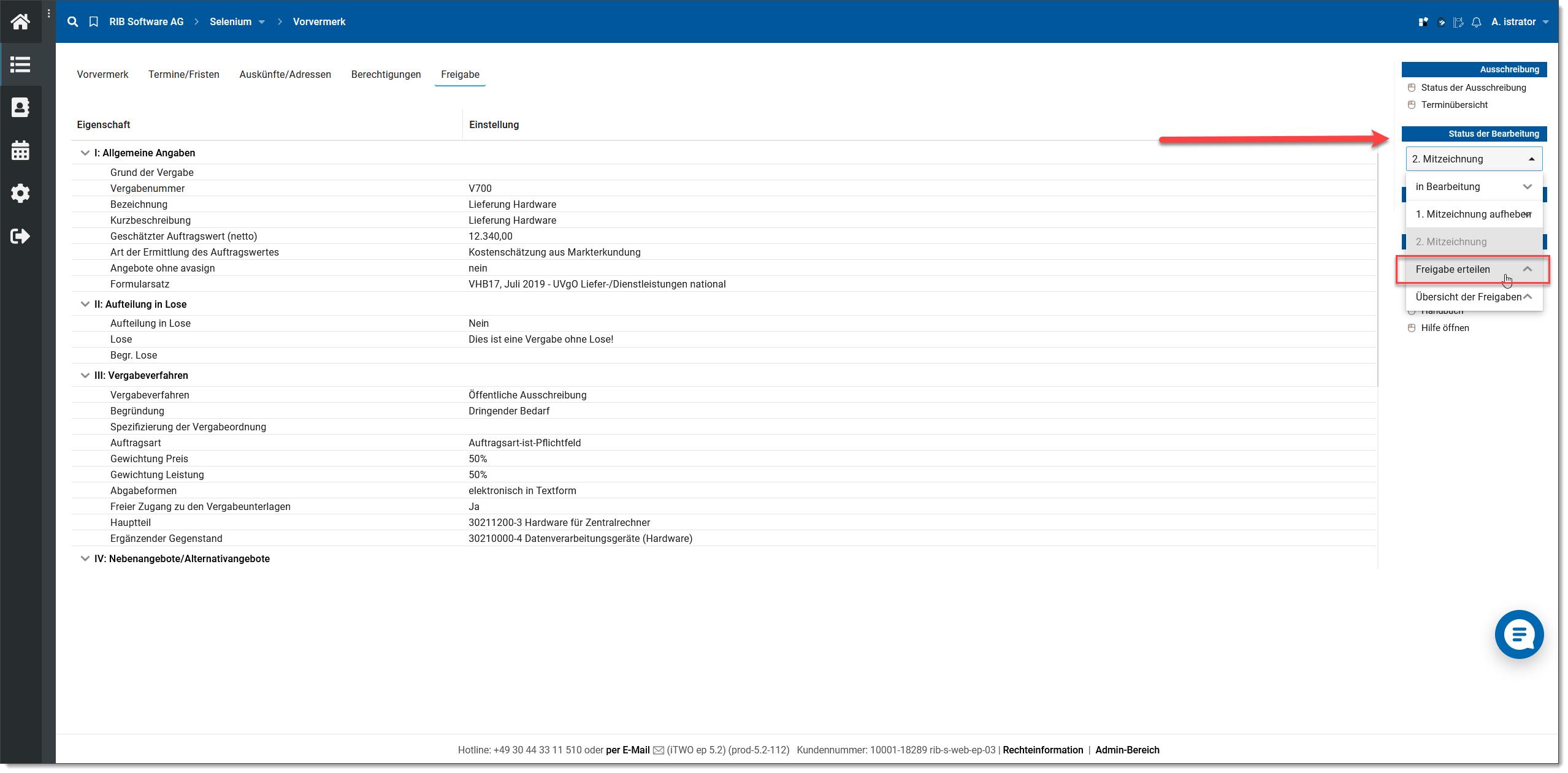Screen dimensions: 1568x773
Task: Click the Rechteinformation footer link
Action: click(1042, 750)
